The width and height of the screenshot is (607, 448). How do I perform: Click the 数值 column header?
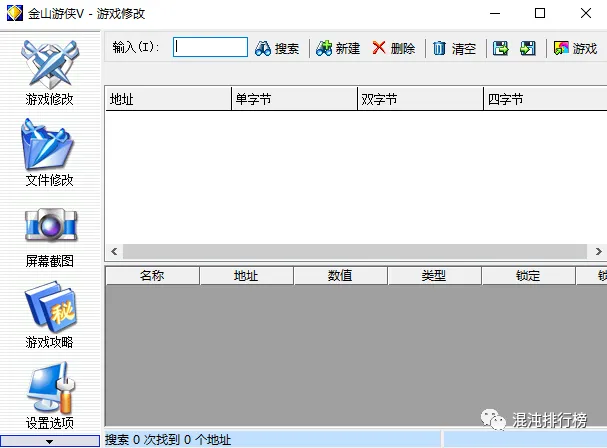(x=340, y=276)
